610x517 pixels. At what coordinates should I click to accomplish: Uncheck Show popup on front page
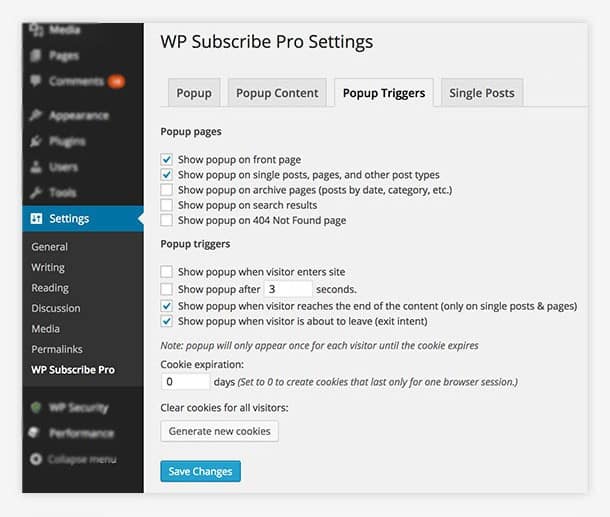pyautogui.click(x=167, y=159)
